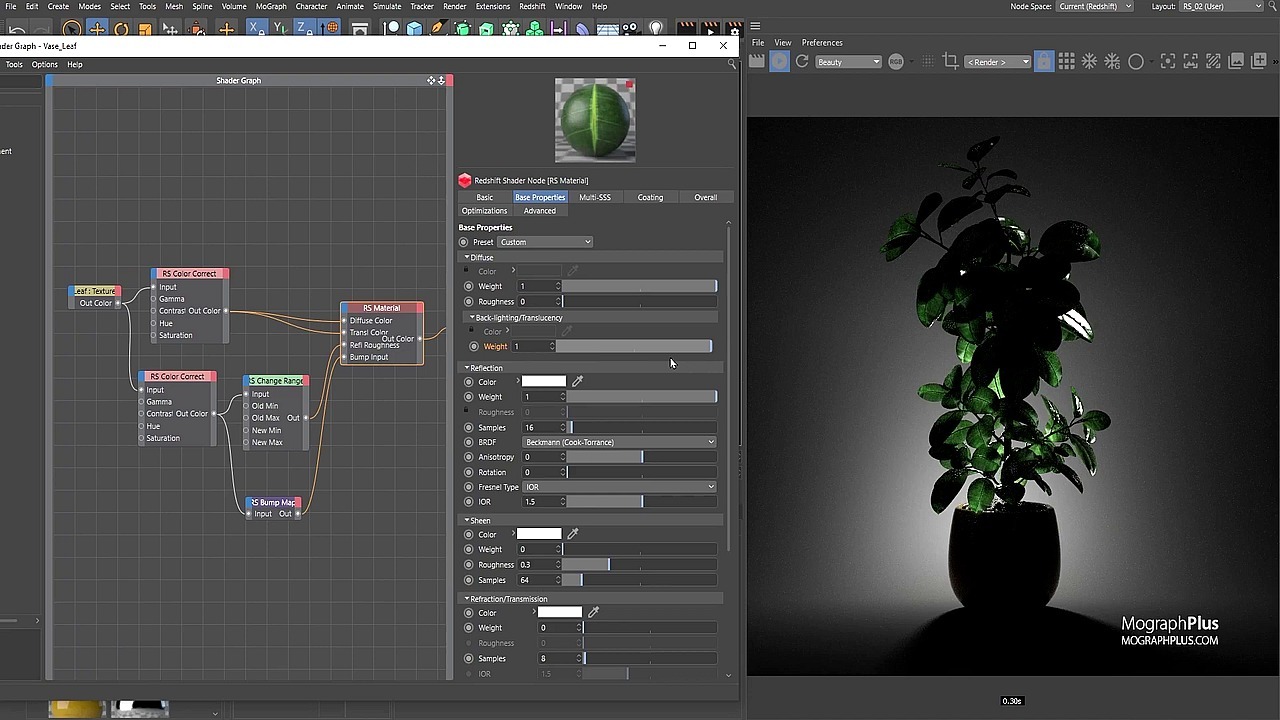The image size is (1280, 720).
Task: Open the Preferences menu in render view
Action: (822, 43)
